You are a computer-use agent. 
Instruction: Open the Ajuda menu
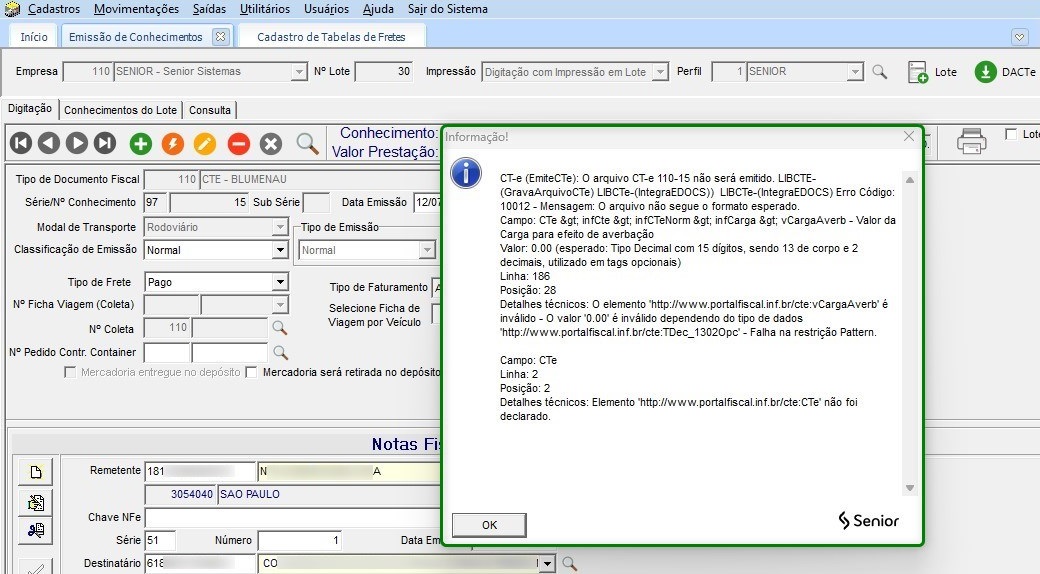tap(378, 9)
